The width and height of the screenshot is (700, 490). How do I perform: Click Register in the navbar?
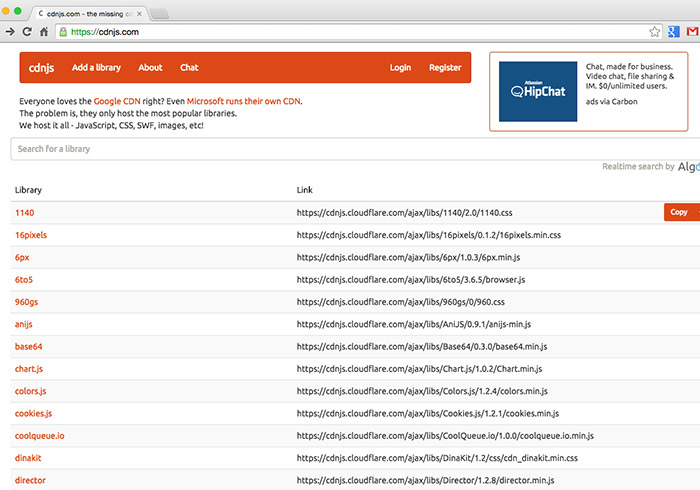coord(445,67)
